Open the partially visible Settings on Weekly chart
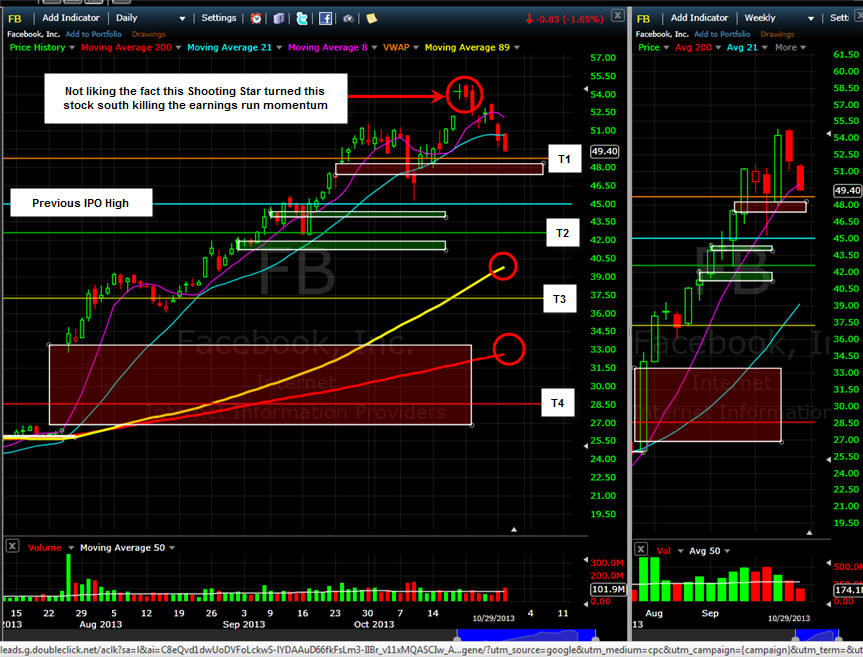 click(840, 18)
